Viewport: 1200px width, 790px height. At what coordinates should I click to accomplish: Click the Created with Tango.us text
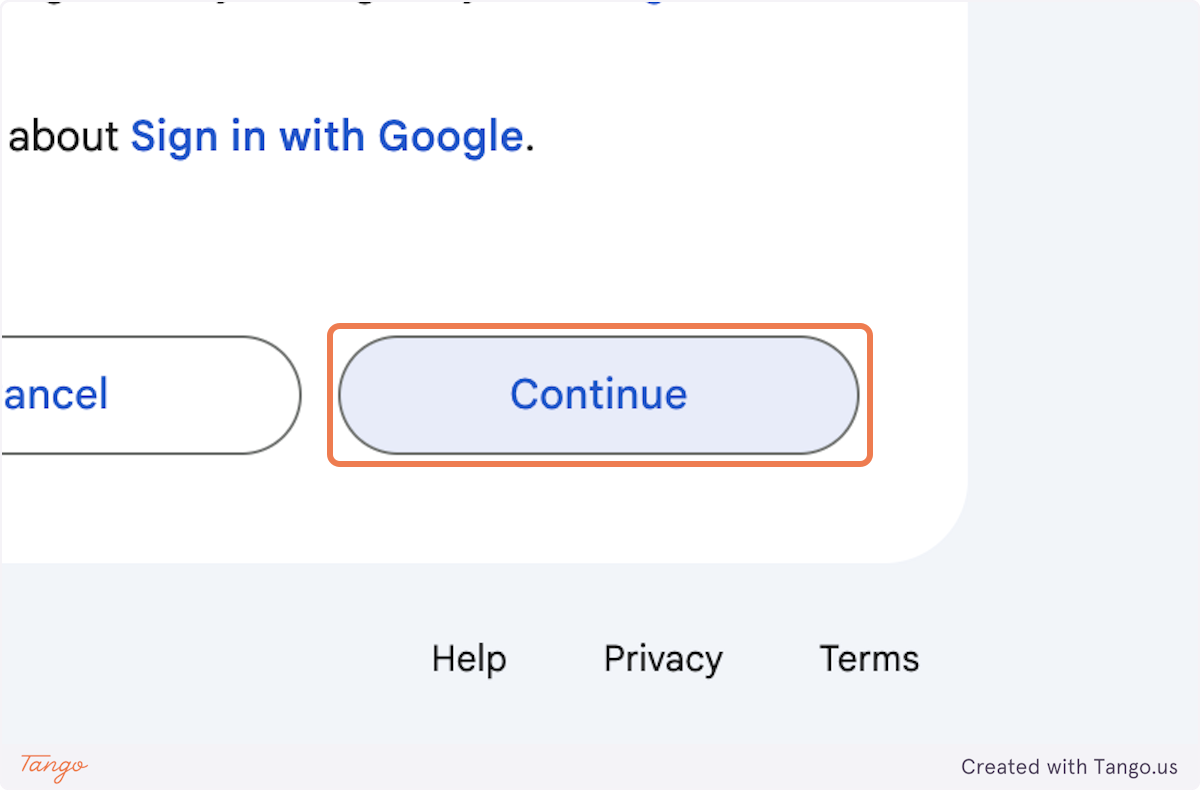tap(1069, 767)
